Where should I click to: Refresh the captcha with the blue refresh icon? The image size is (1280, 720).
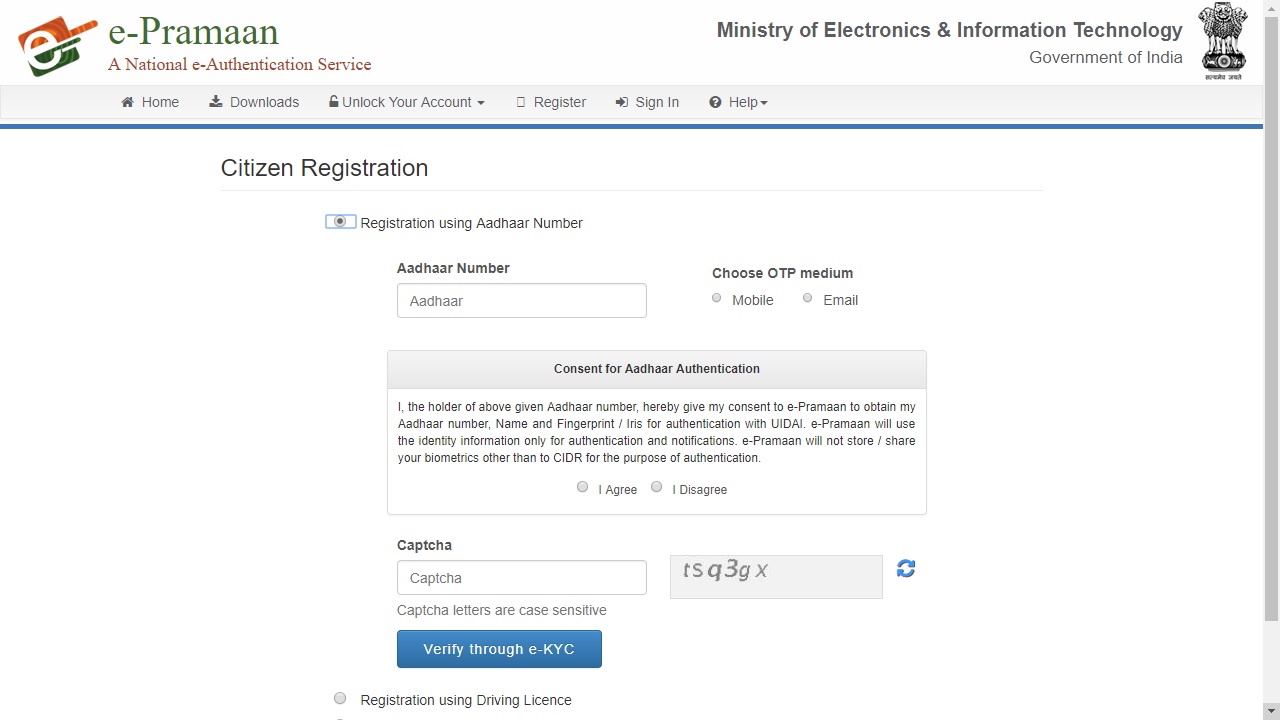[x=905, y=568]
